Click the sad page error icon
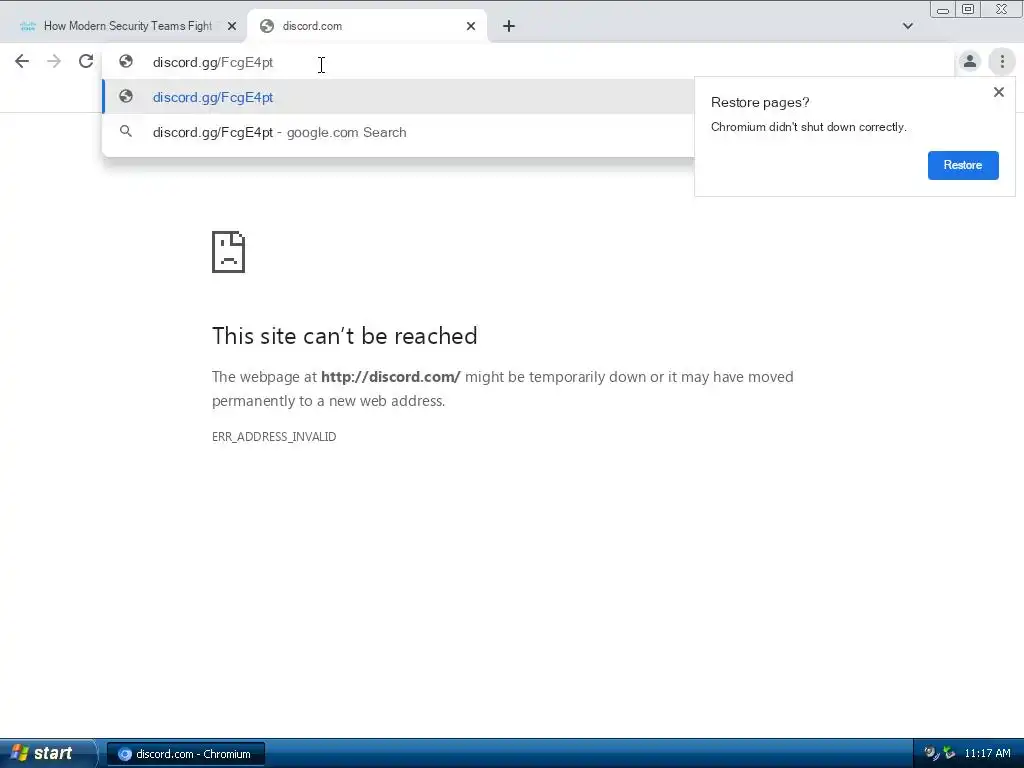This screenshot has height=768, width=1024. click(x=229, y=251)
